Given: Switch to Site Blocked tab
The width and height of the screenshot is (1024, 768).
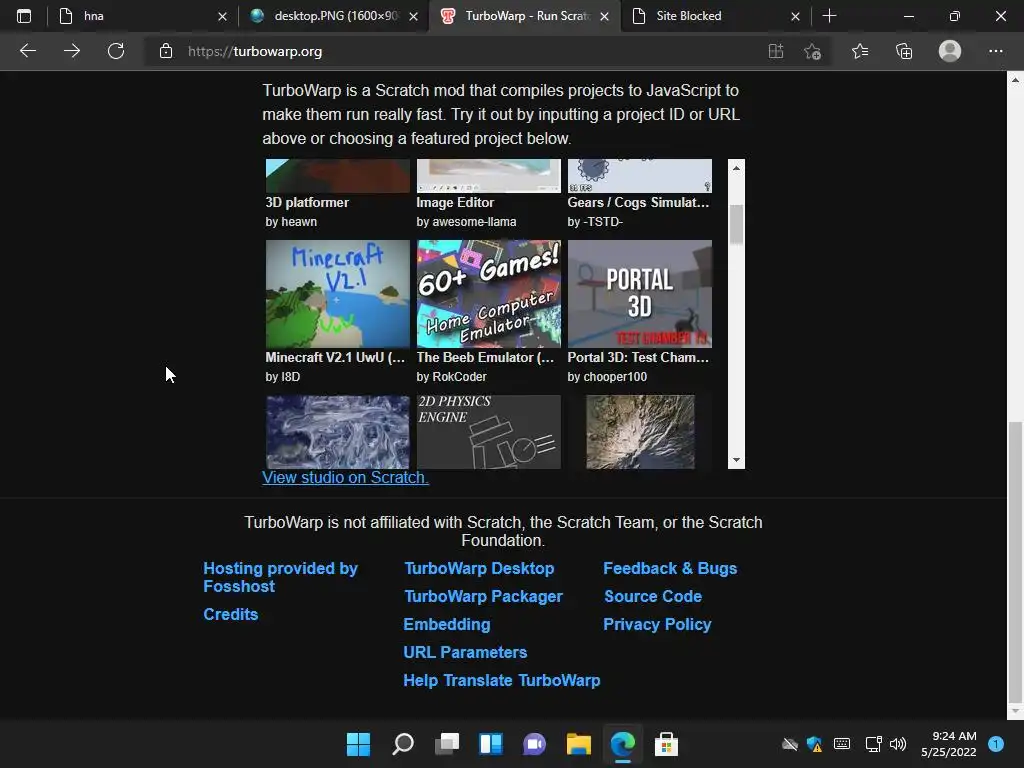Looking at the screenshot, I should pyautogui.click(x=705, y=16).
